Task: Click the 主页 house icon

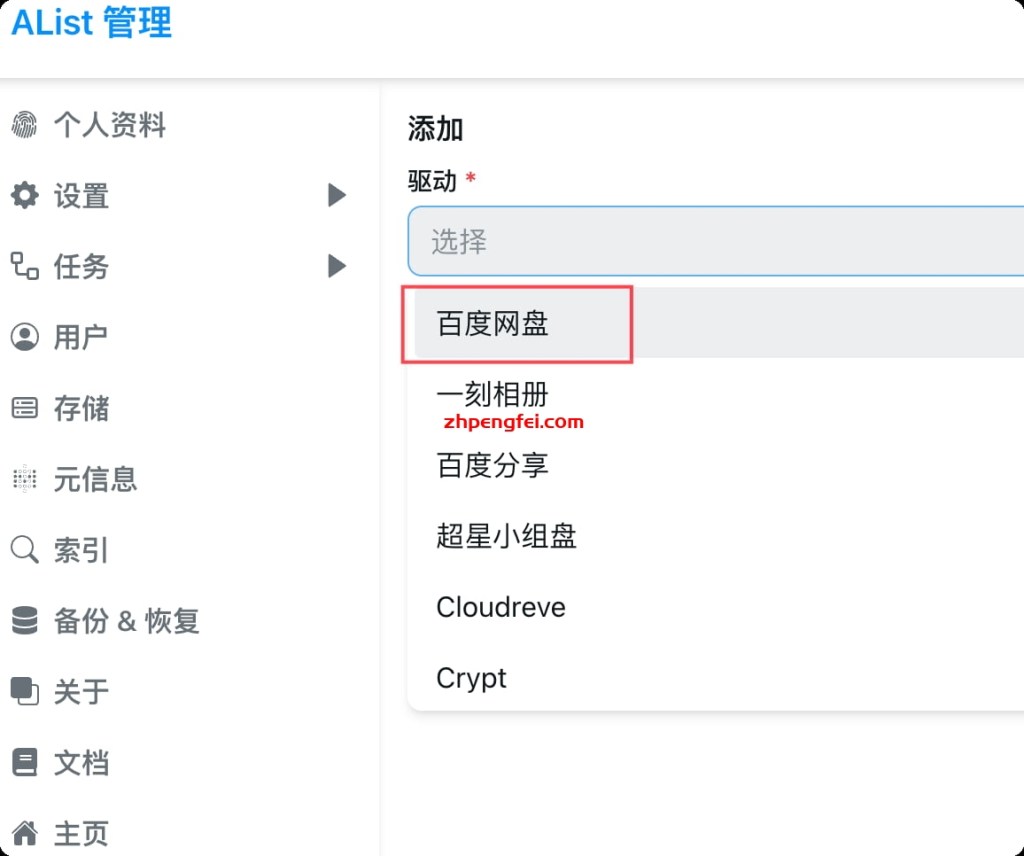Action: [24, 832]
